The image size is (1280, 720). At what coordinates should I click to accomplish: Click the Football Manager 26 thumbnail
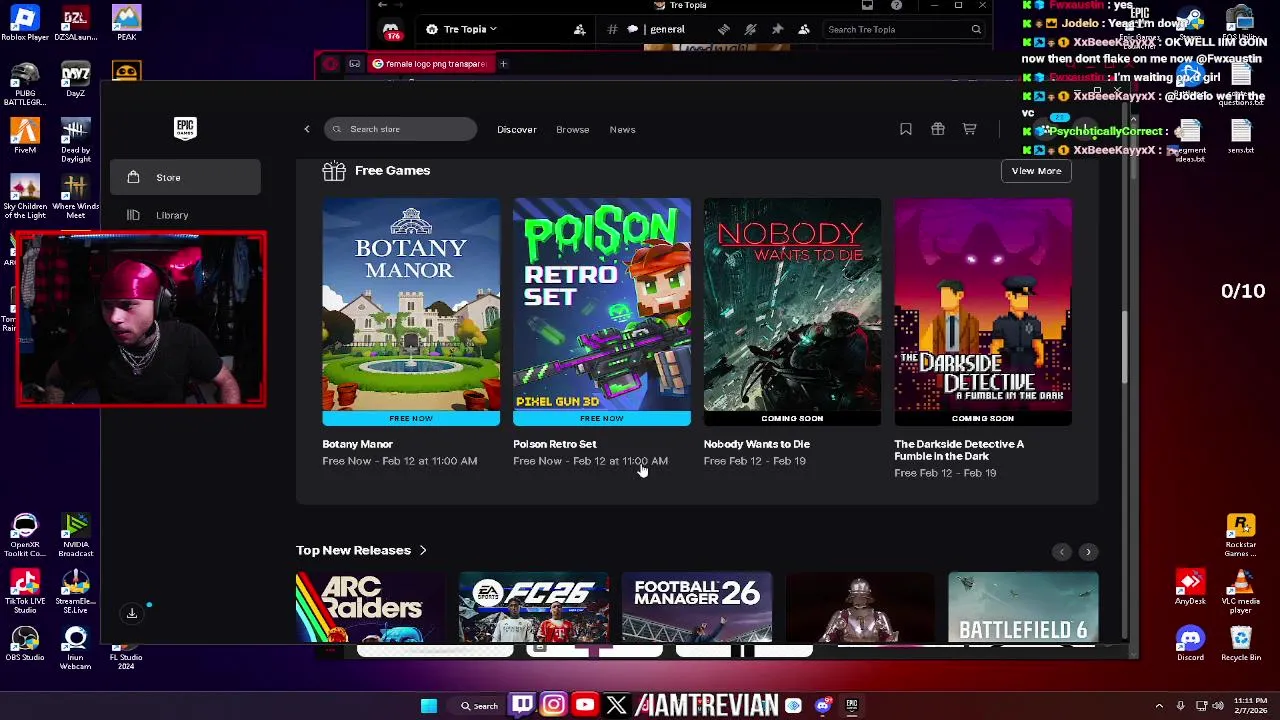(697, 607)
